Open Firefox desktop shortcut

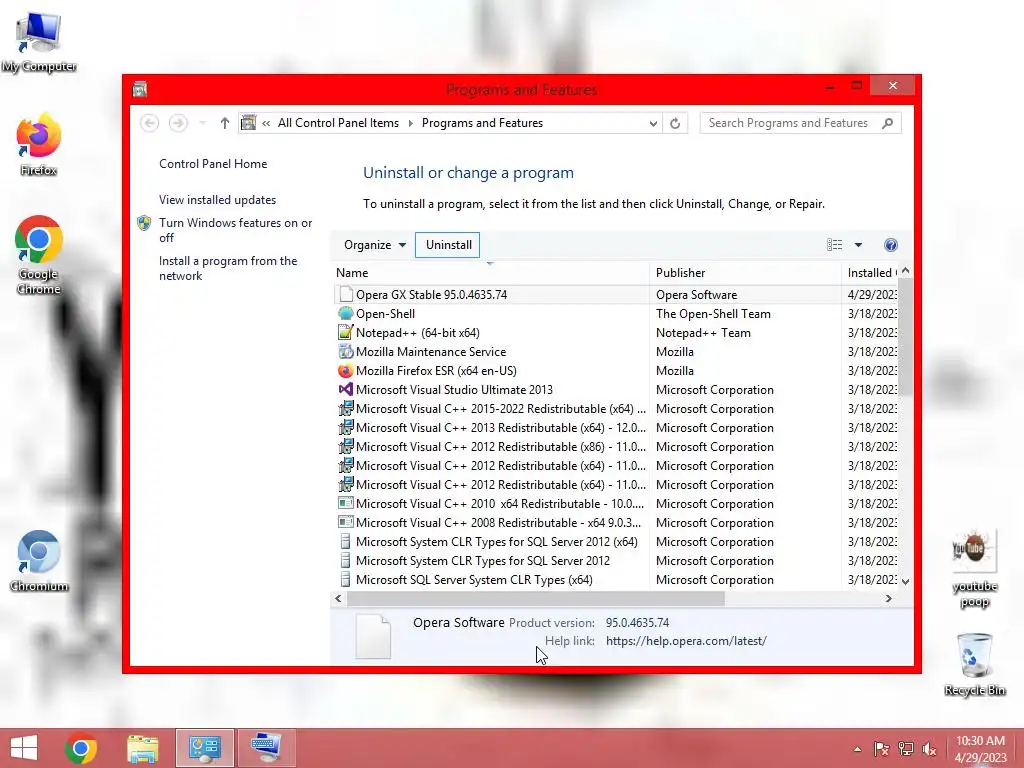click(39, 145)
